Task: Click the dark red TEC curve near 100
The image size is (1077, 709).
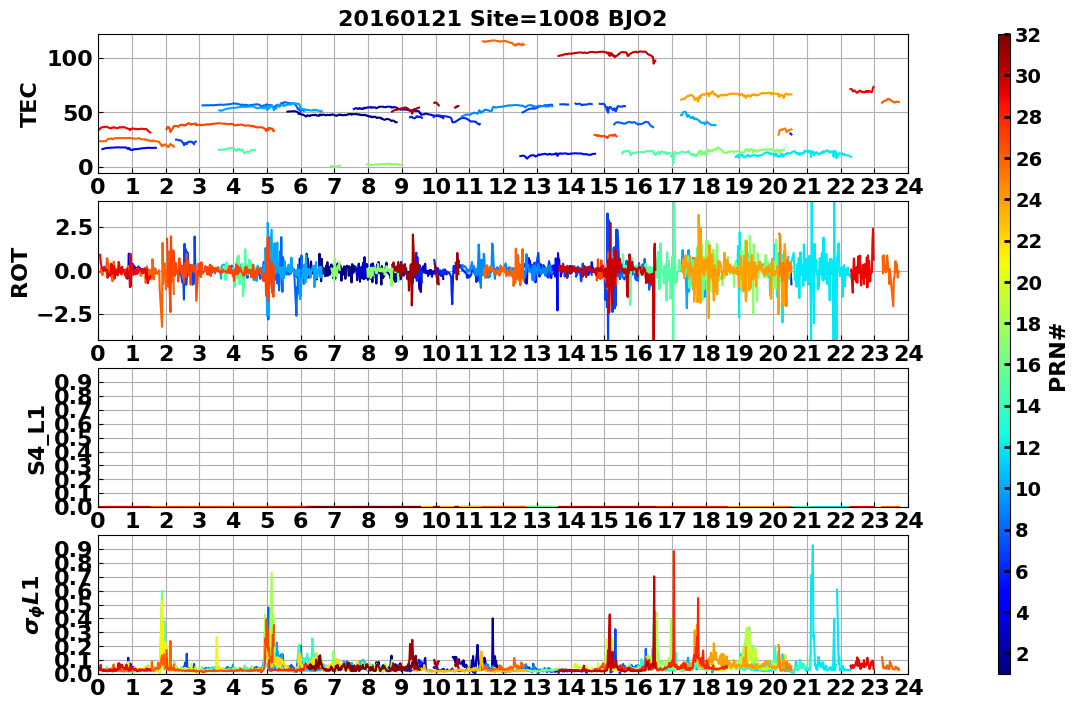Action: tap(604, 53)
